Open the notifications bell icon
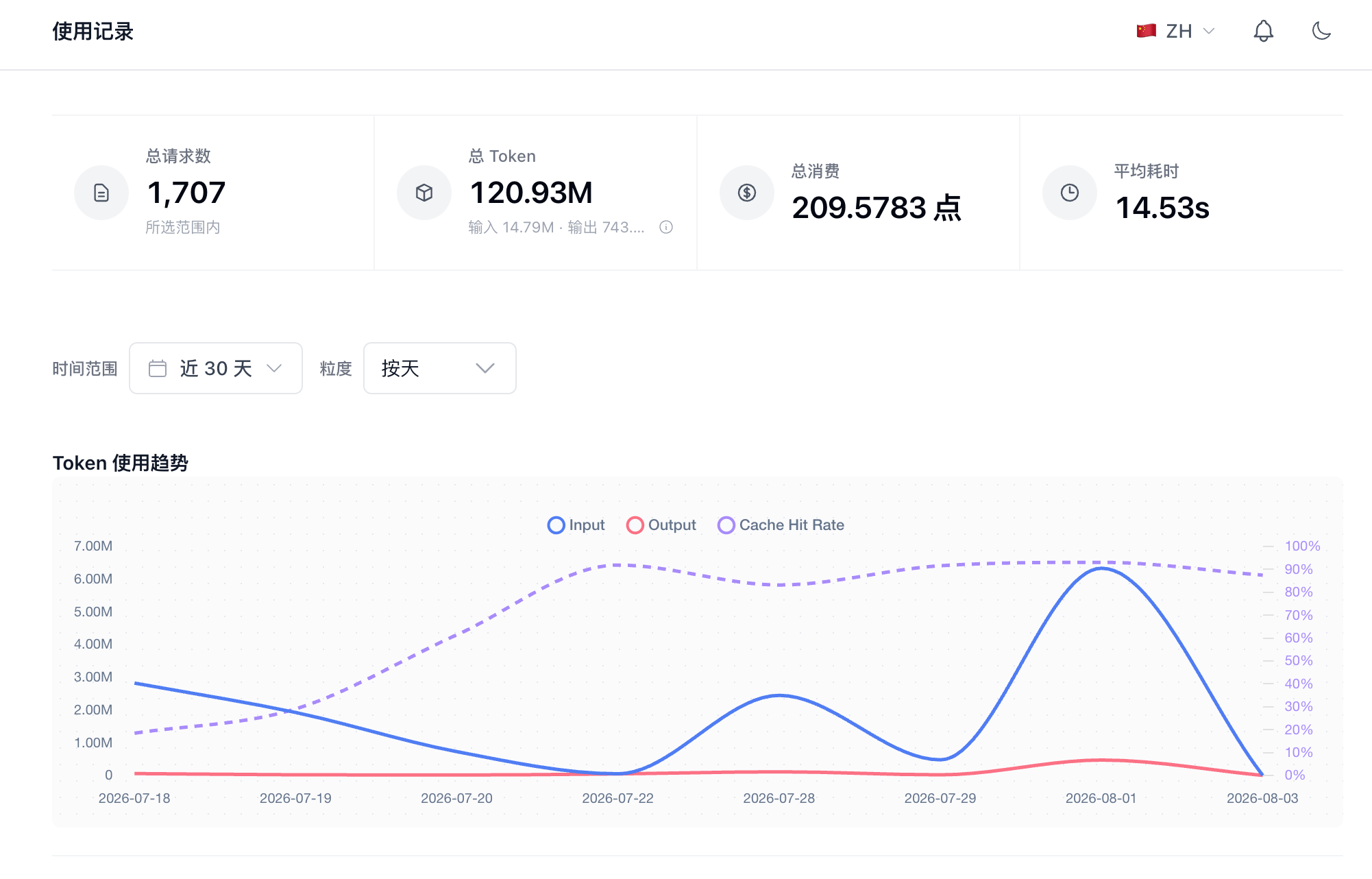The width and height of the screenshot is (1372, 879). tap(1263, 31)
